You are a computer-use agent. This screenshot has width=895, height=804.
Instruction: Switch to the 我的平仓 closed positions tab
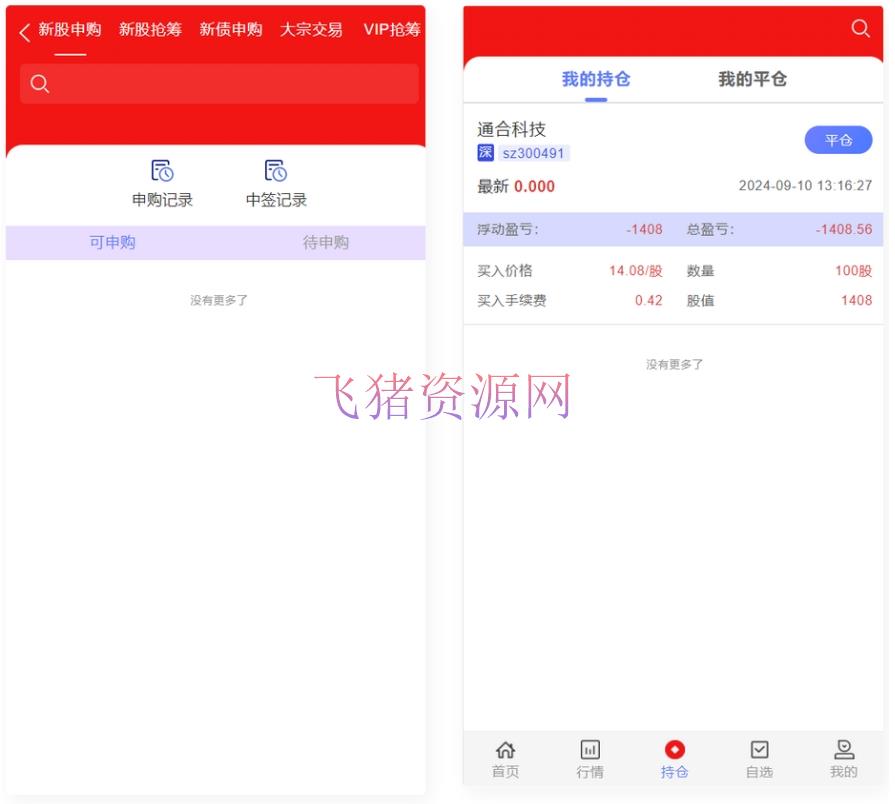tap(750, 78)
